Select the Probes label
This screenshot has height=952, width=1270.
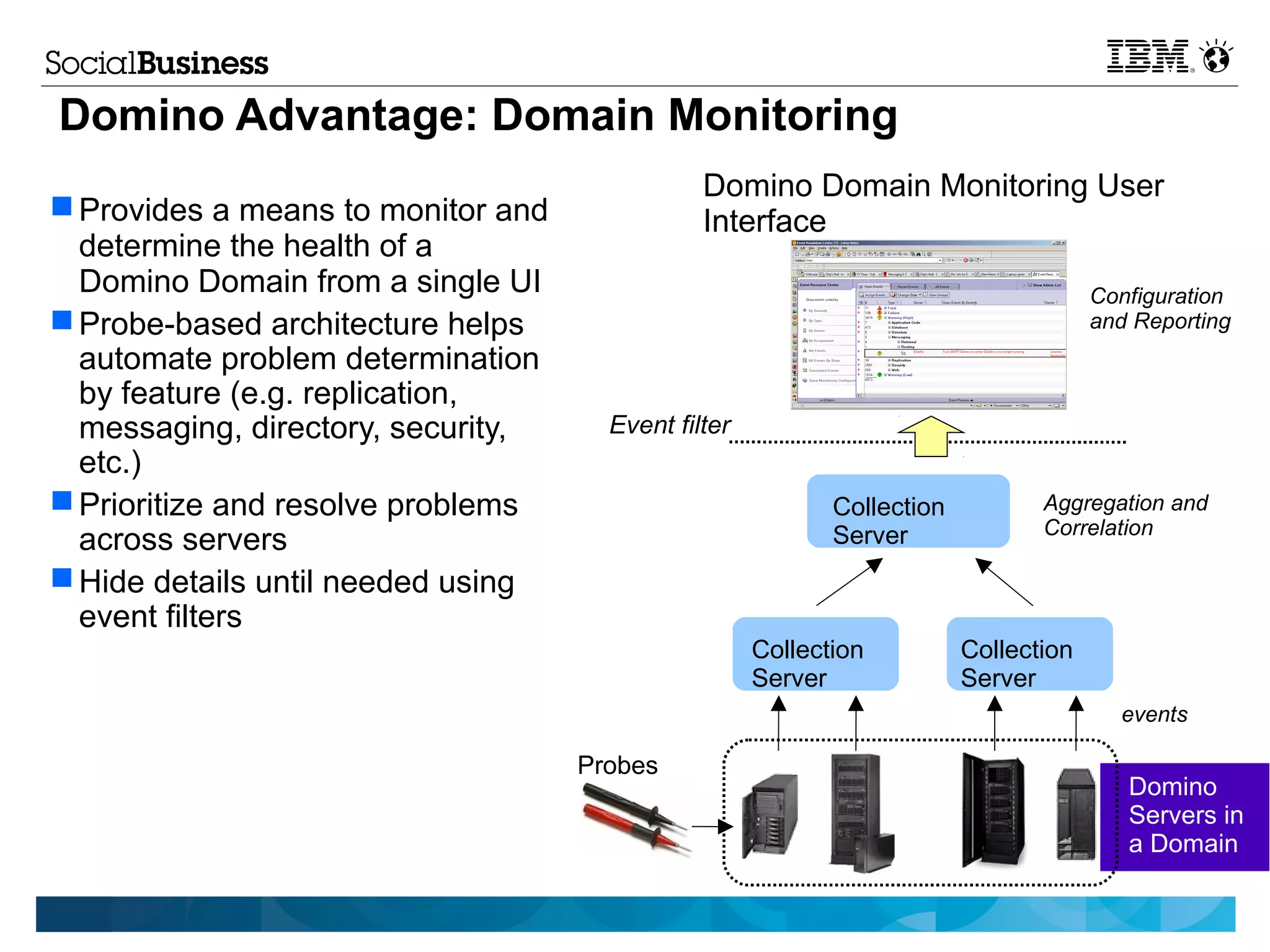[617, 765]
